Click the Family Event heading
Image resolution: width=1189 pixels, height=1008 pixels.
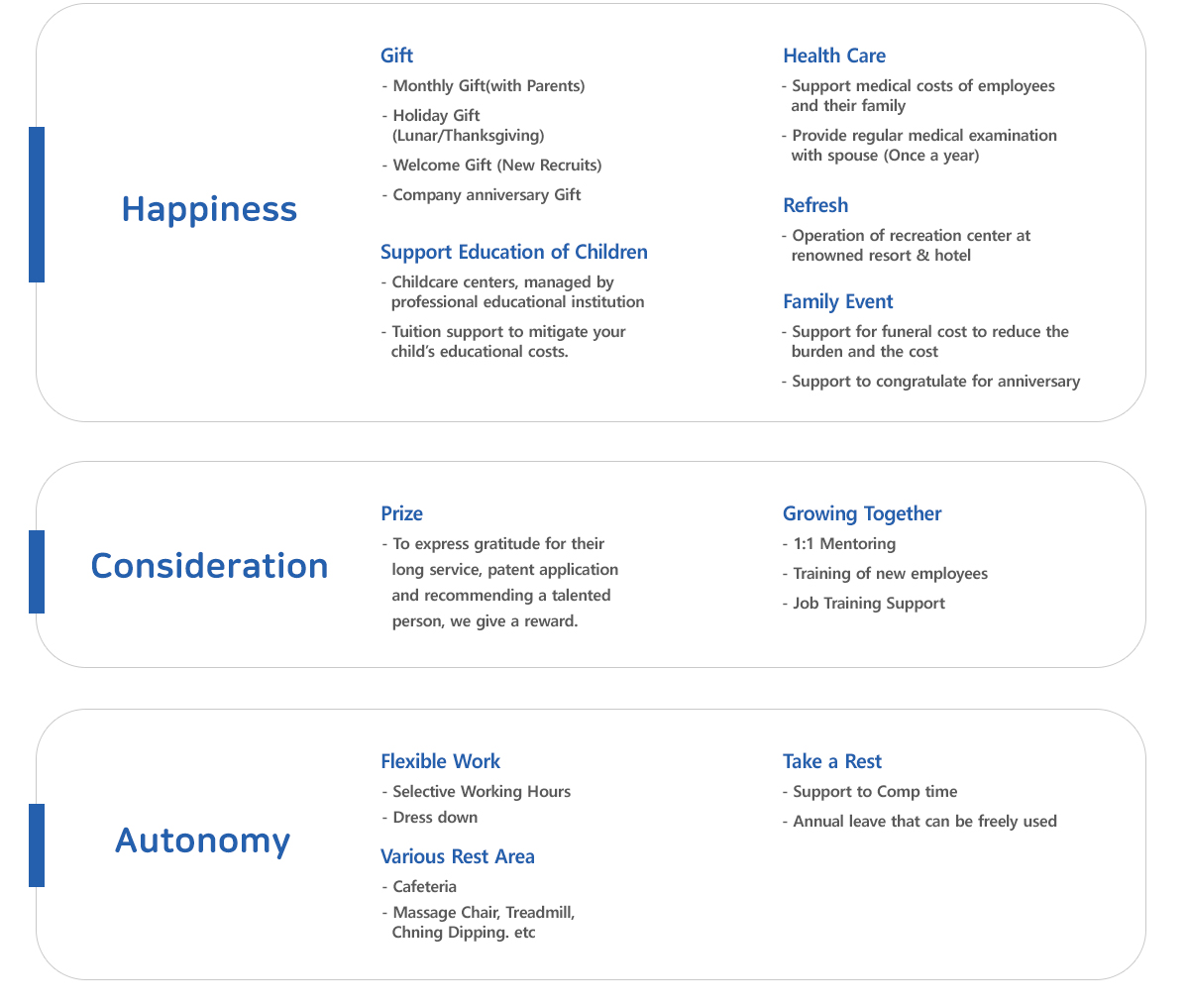pos(838,301)
